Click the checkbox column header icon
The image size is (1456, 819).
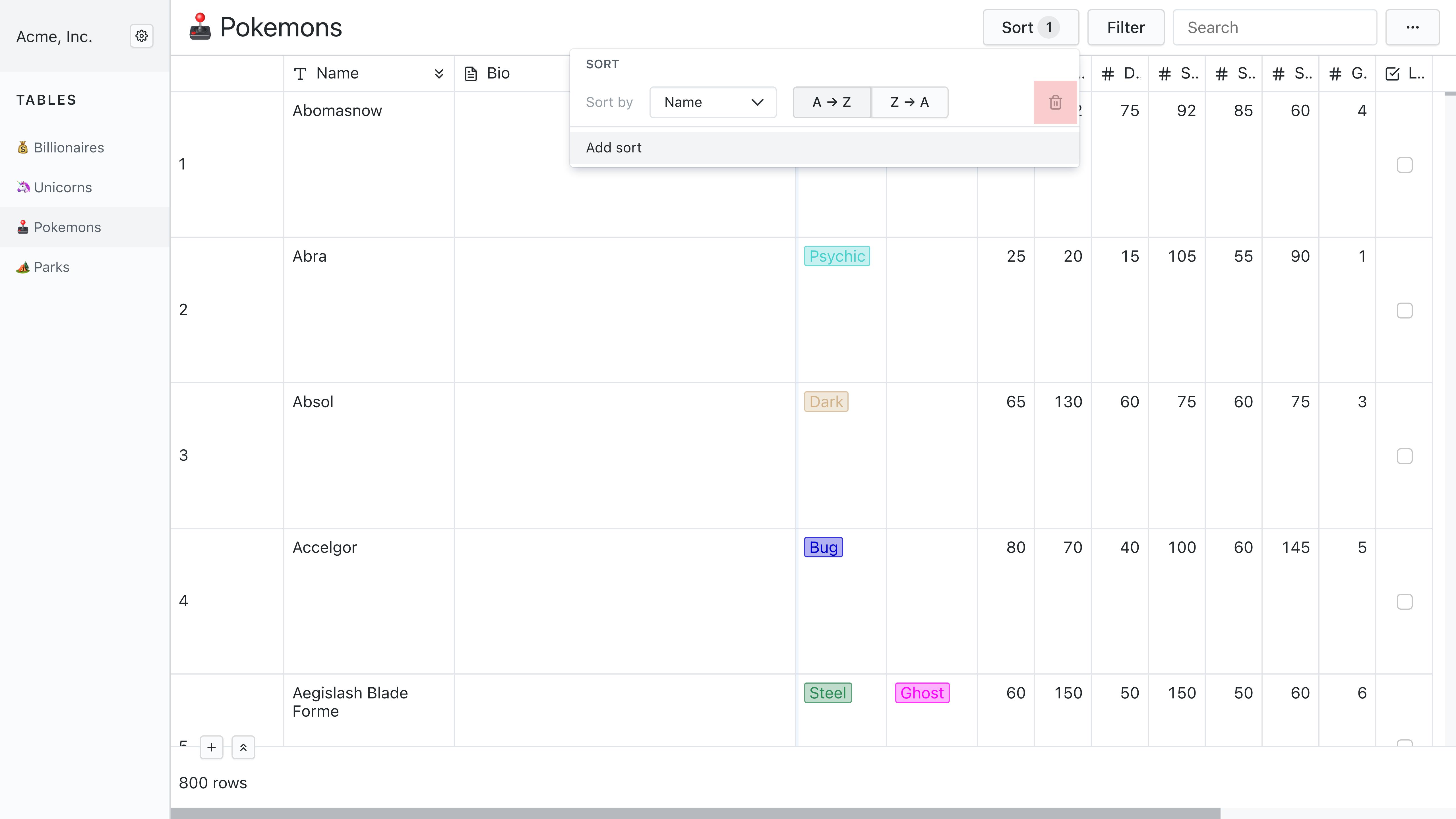point(1392,73)
